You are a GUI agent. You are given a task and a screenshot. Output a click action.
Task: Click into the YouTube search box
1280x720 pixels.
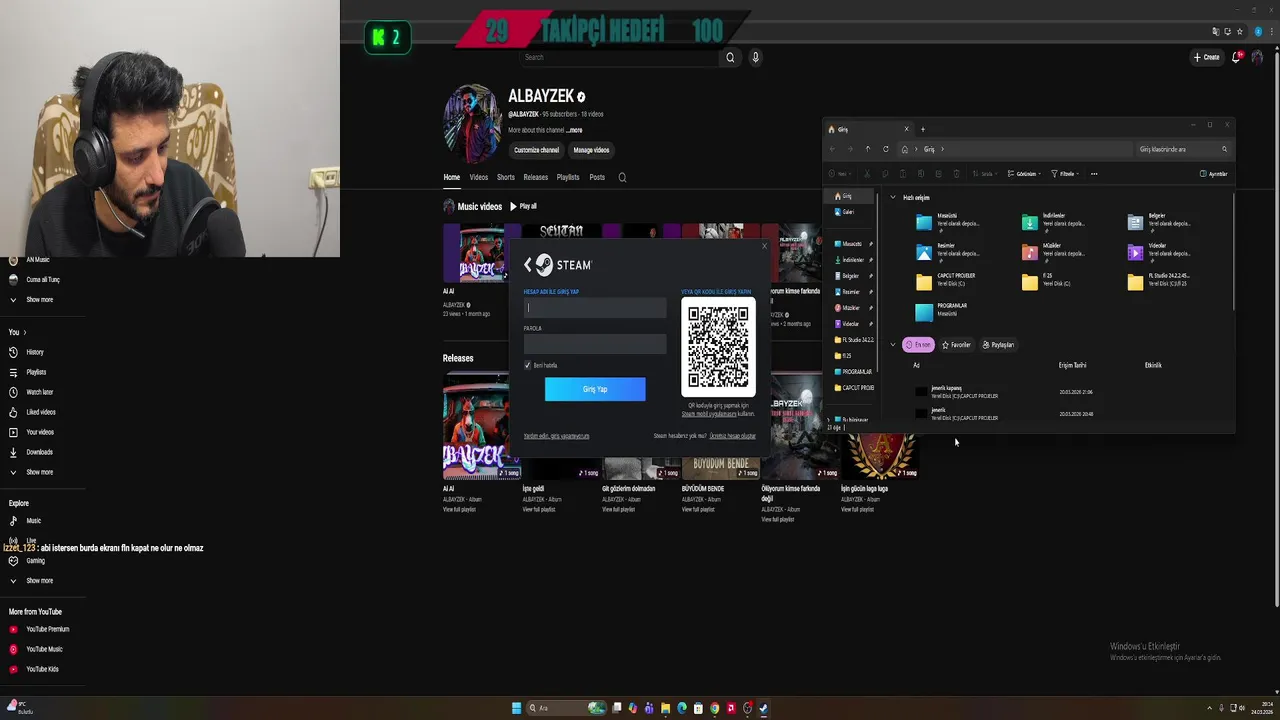pyautogui.click(x=620, y=57)
